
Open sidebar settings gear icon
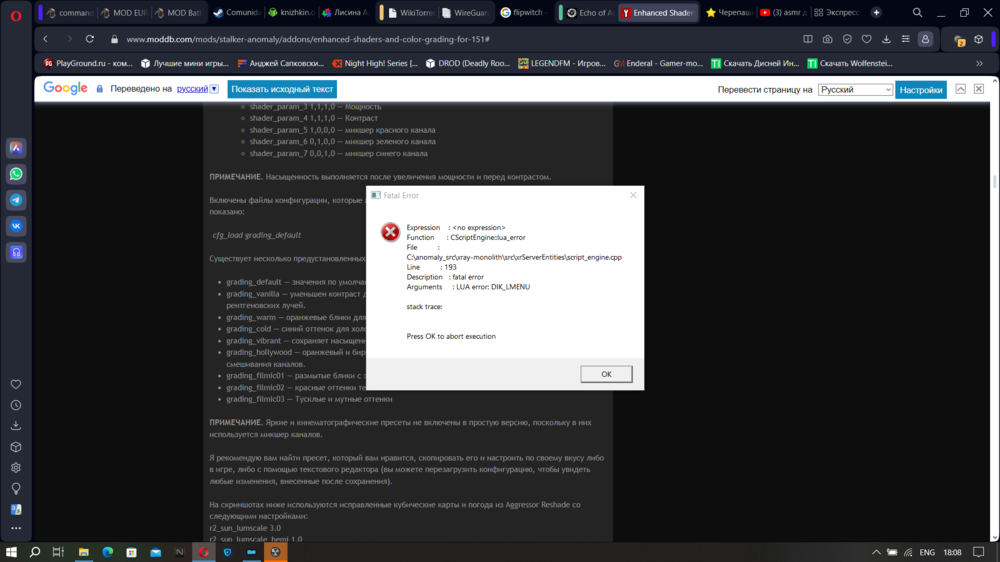[16, 468]
